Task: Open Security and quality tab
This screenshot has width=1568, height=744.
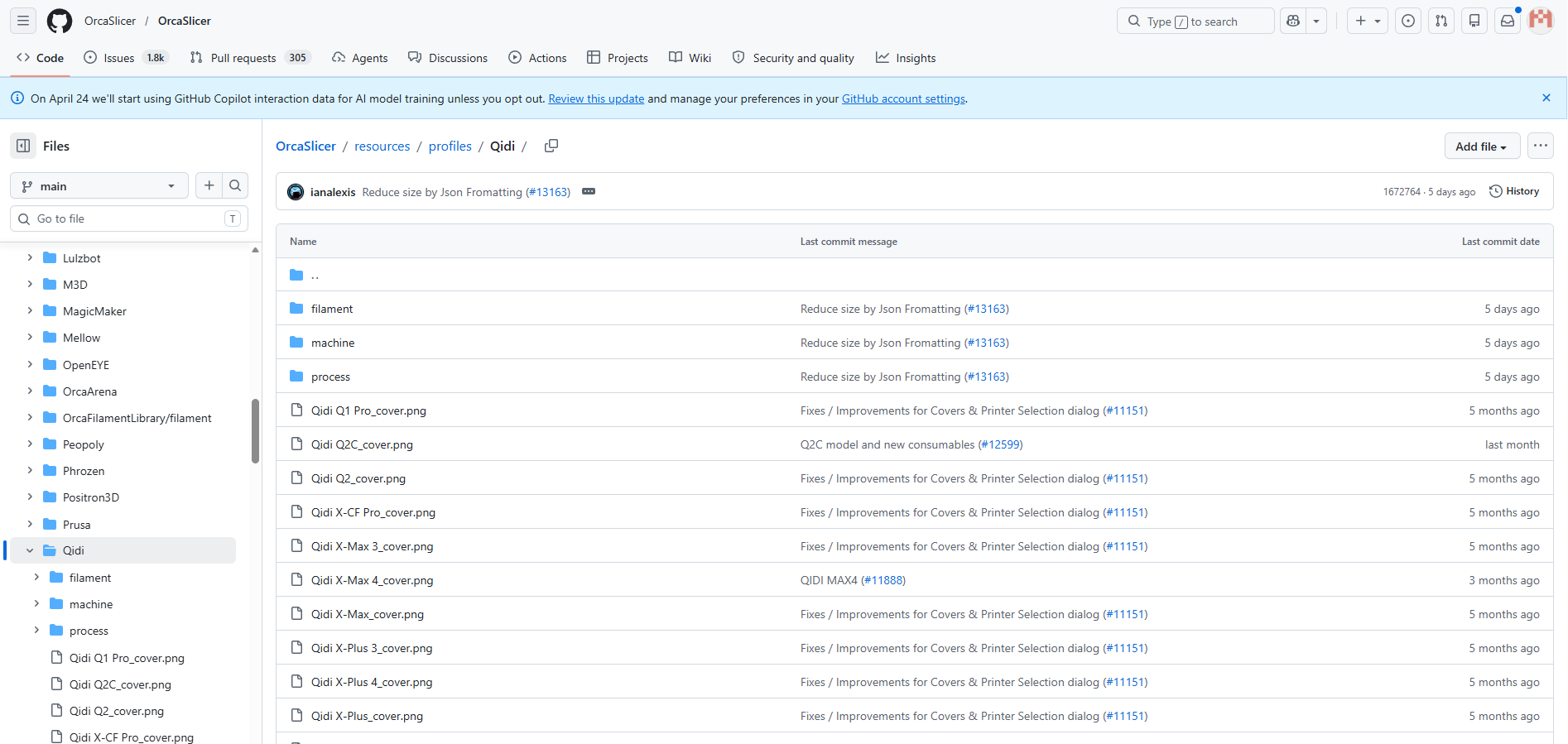Action: (793, 58)
